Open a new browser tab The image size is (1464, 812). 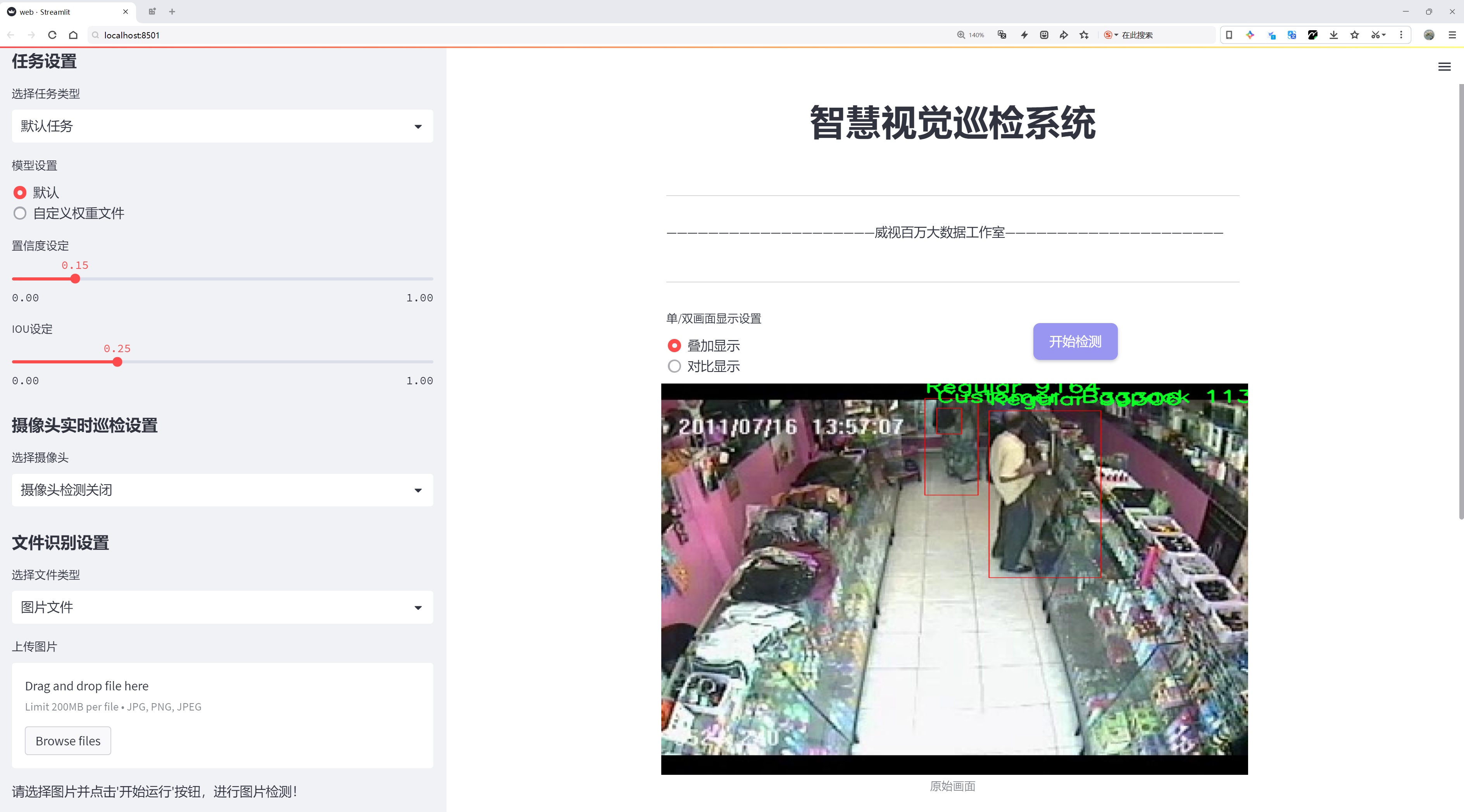pos(172,11)
